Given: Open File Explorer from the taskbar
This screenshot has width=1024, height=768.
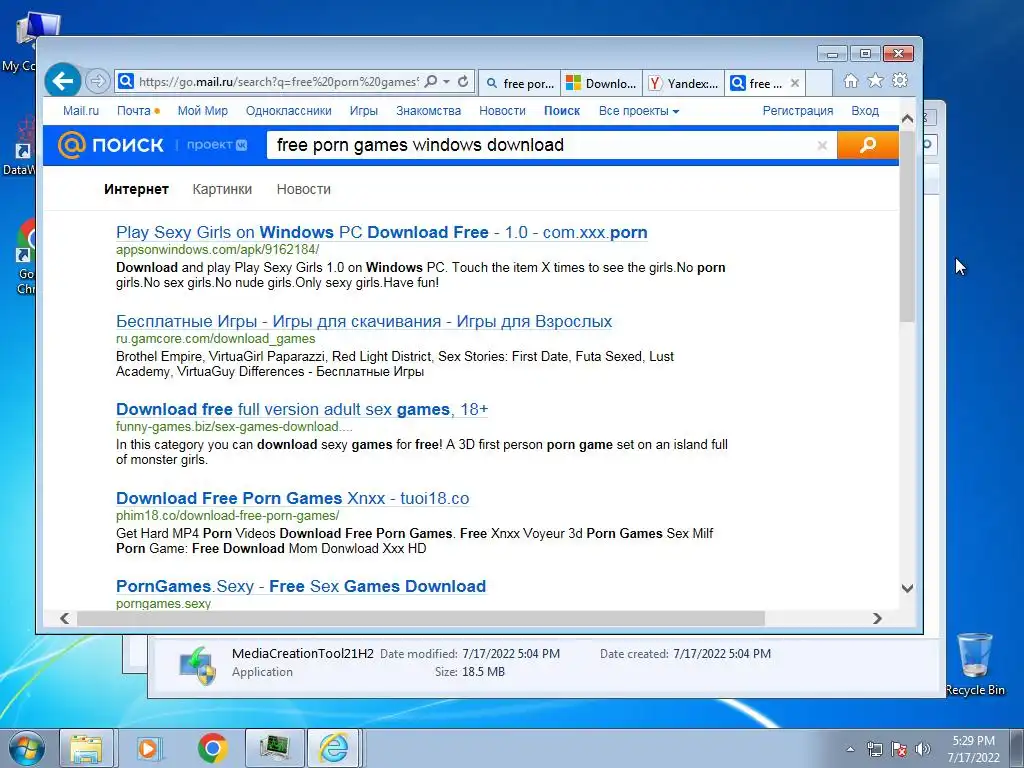Looking at the screenshot, I should pyautogui.click(x=86, y=748).
